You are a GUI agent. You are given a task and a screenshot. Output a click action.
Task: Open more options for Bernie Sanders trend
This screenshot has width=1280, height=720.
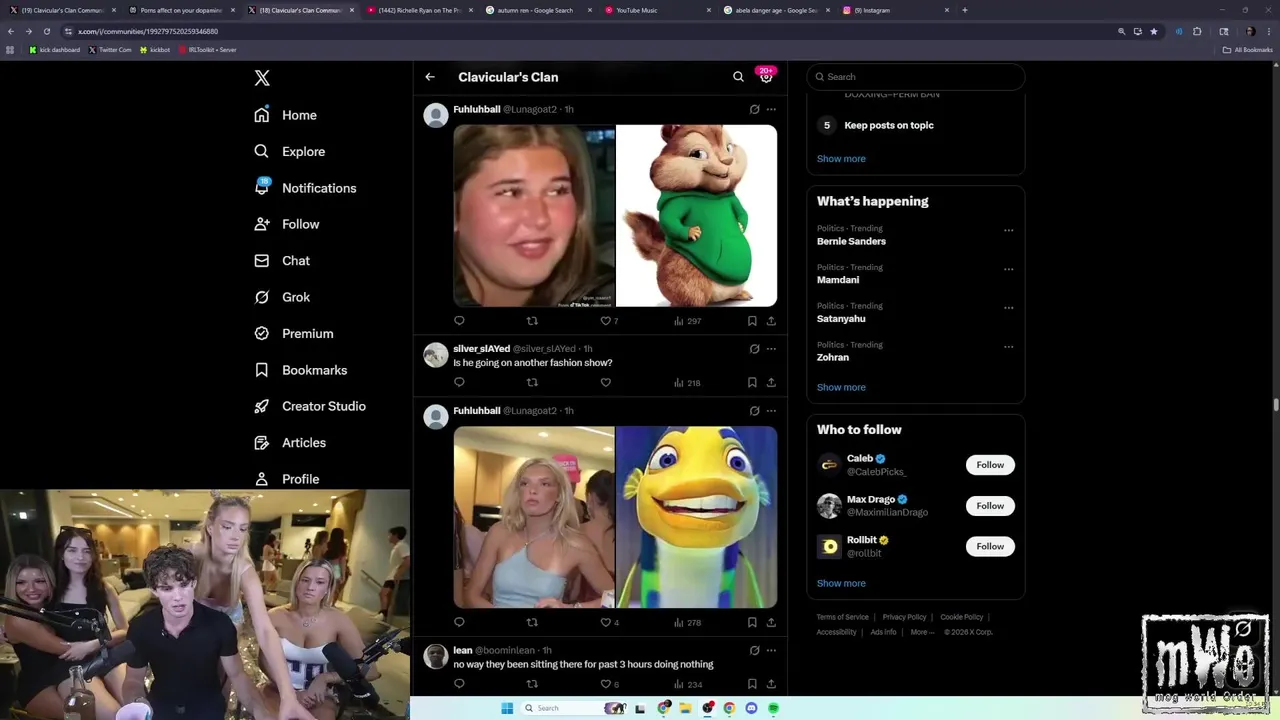(x=1008, y=230)
